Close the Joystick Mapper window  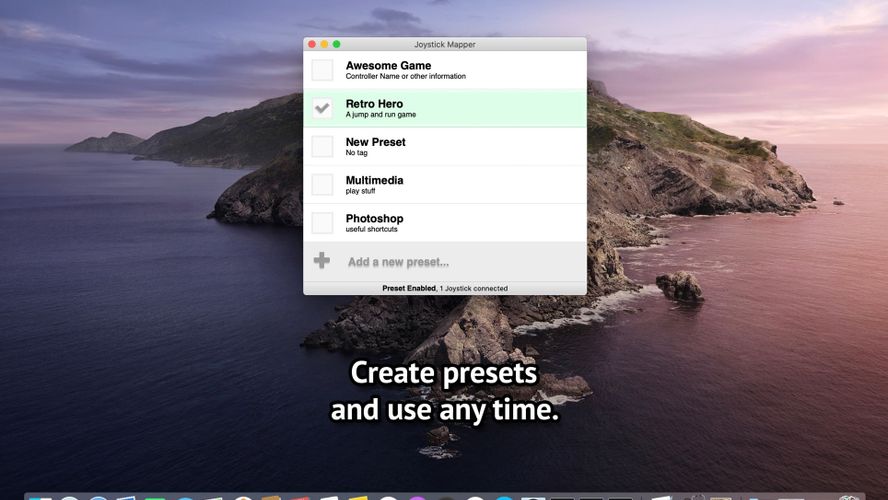pyautogui.click(x=312, y=44)
